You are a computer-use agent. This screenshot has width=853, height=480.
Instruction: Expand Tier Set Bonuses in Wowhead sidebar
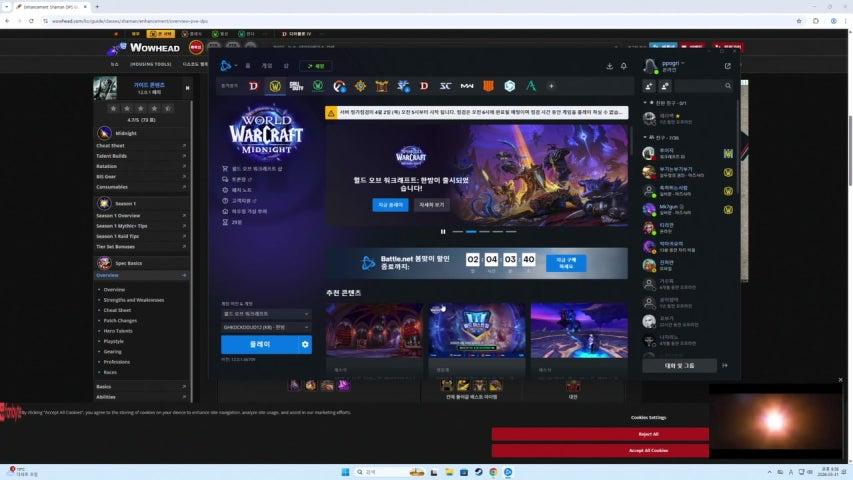(184, 247)
